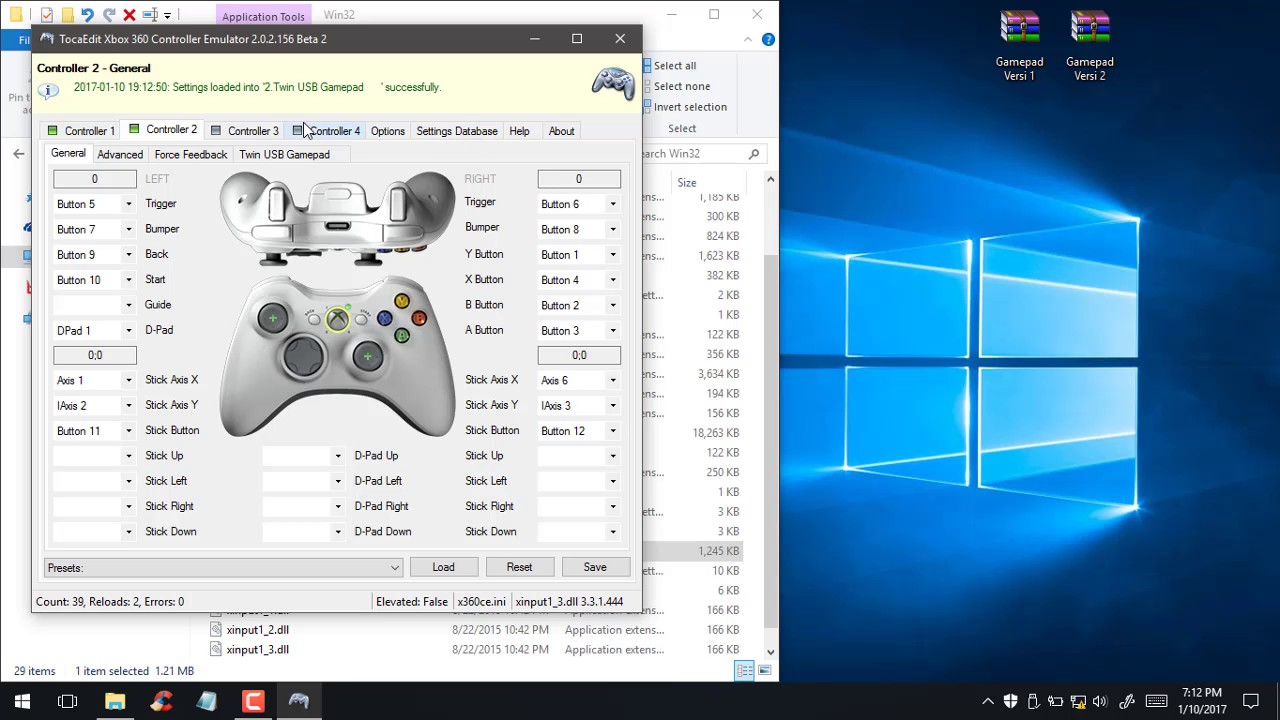The width and height of the screenshot is (1280, 720).
Task: Open Camtasia from the taskbar
Action: (253, 701)
